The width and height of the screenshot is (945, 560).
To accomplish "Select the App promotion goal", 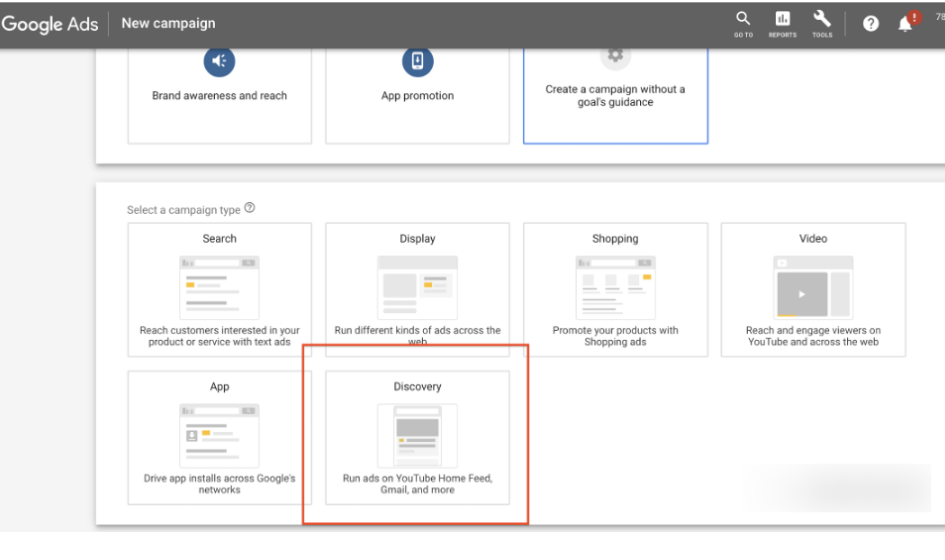I will [x=417, y=95].
